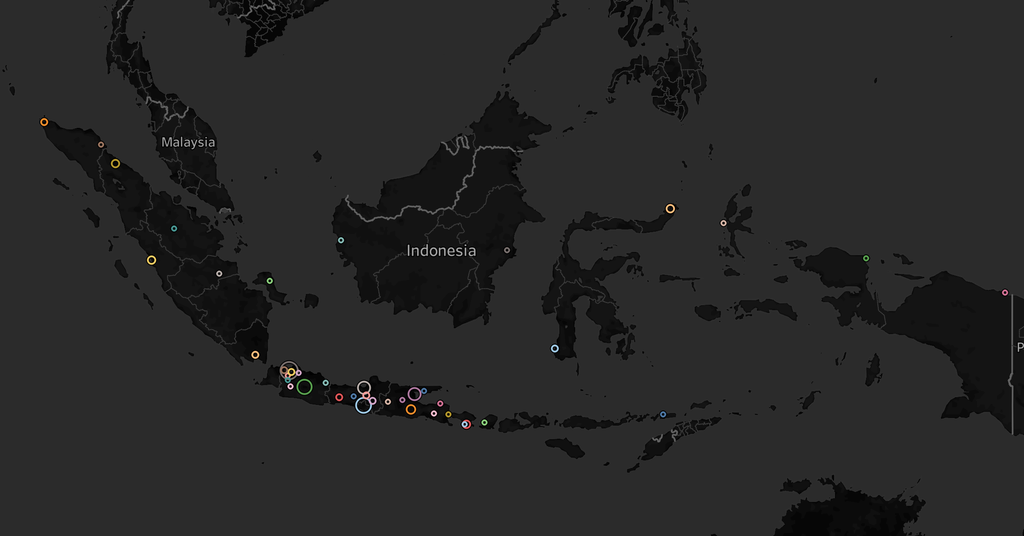Select the yellow circle just below the brown circle in north Sumatra
The width and height of the screenshot is (1024, 536).
[116, 164]
